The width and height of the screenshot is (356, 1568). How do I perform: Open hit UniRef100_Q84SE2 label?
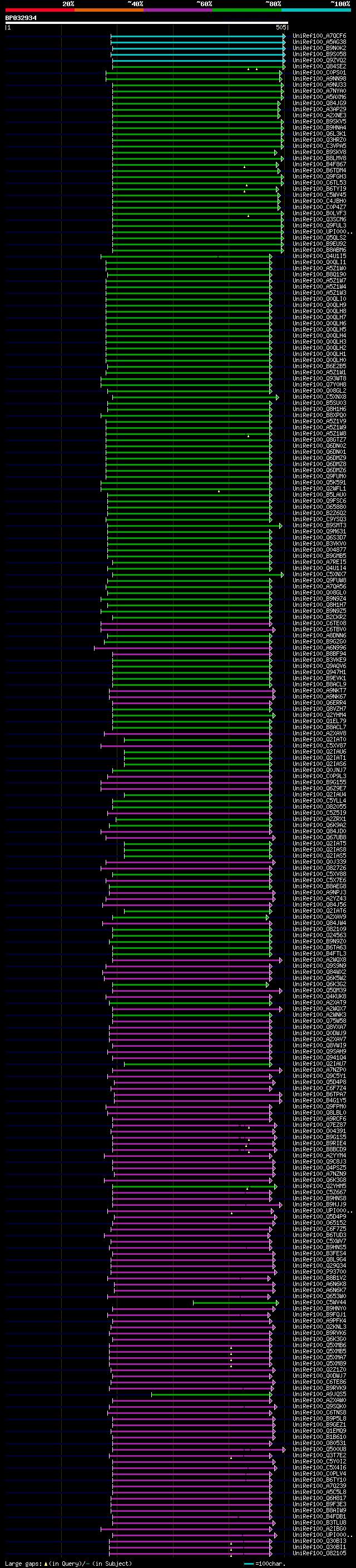coord(319,66)
